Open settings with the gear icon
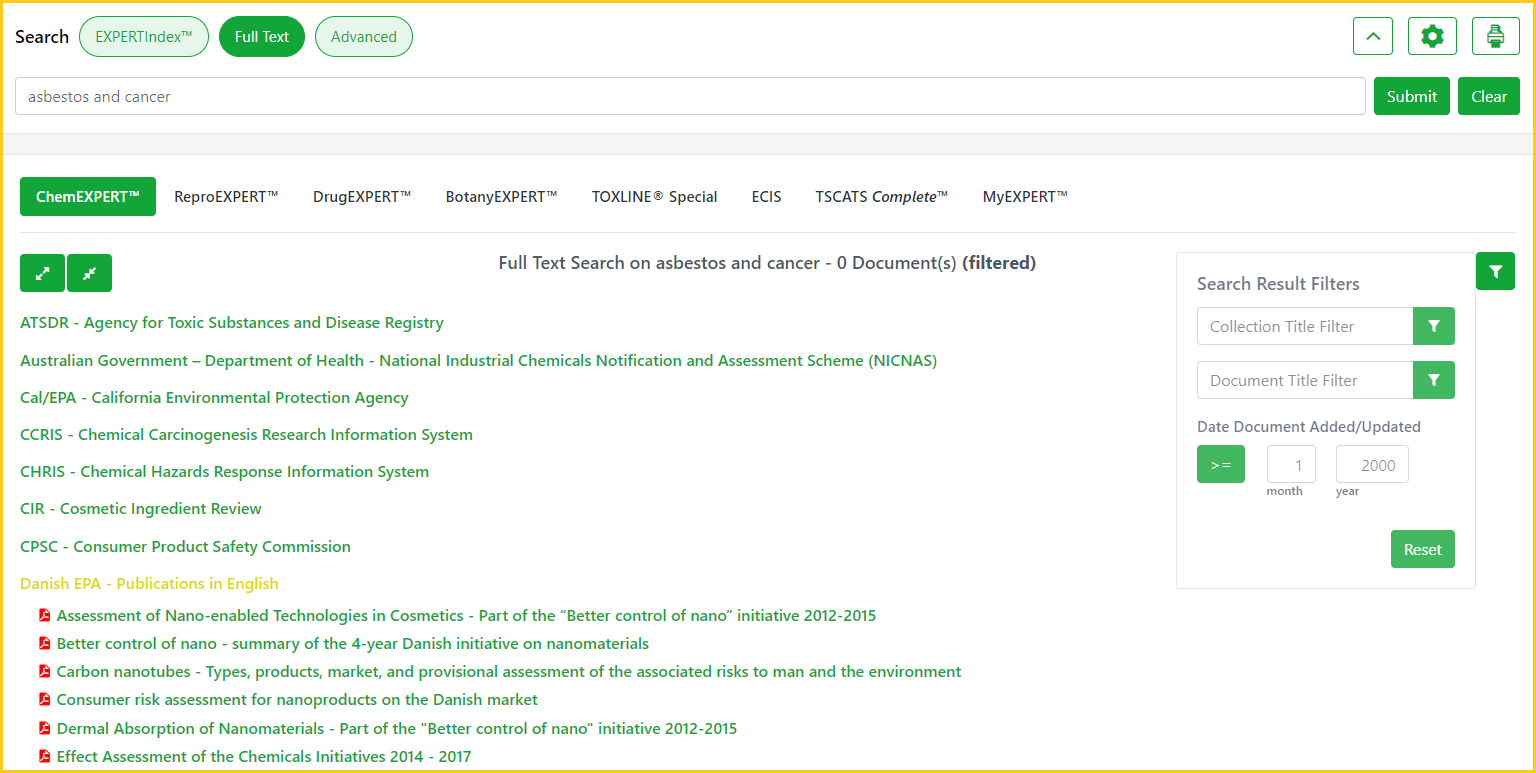The width and height of the screenshot is (1536, 773). pos(1432,37)
